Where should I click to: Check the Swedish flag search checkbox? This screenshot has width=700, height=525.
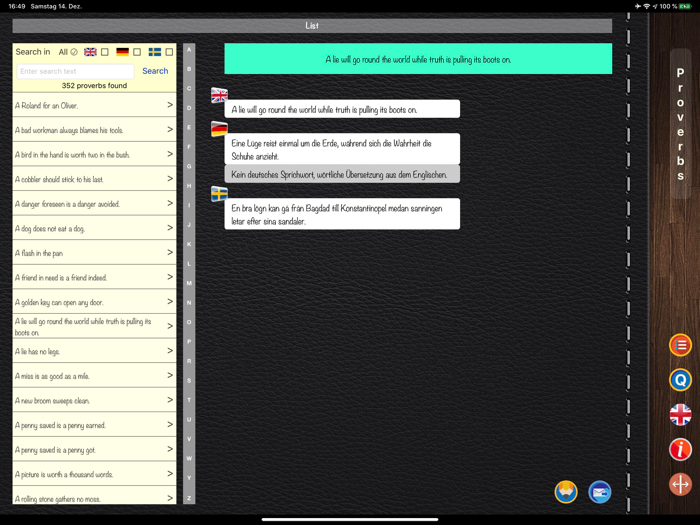[169, 52]
